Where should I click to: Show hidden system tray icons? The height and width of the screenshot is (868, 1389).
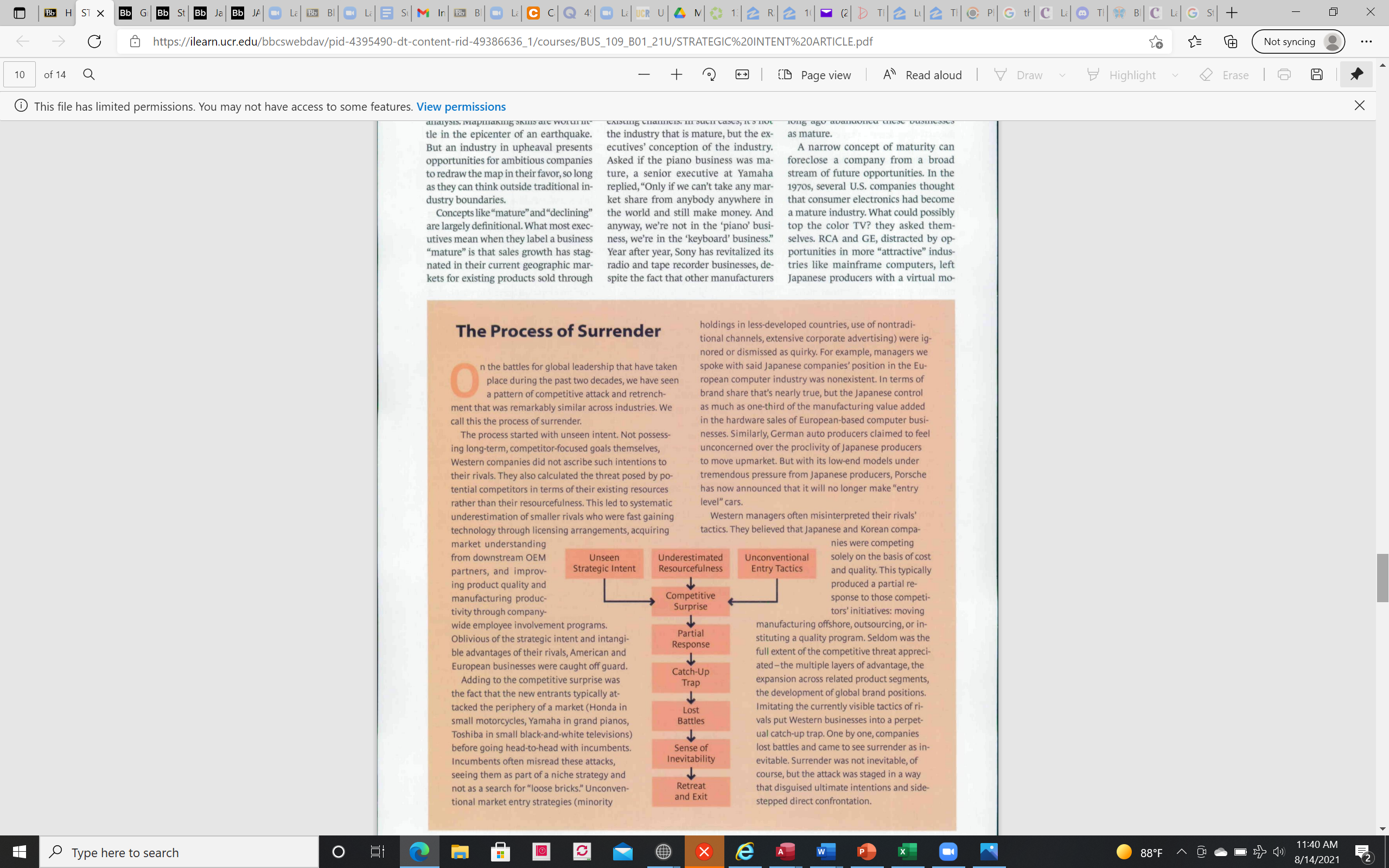pos(1181,852)
